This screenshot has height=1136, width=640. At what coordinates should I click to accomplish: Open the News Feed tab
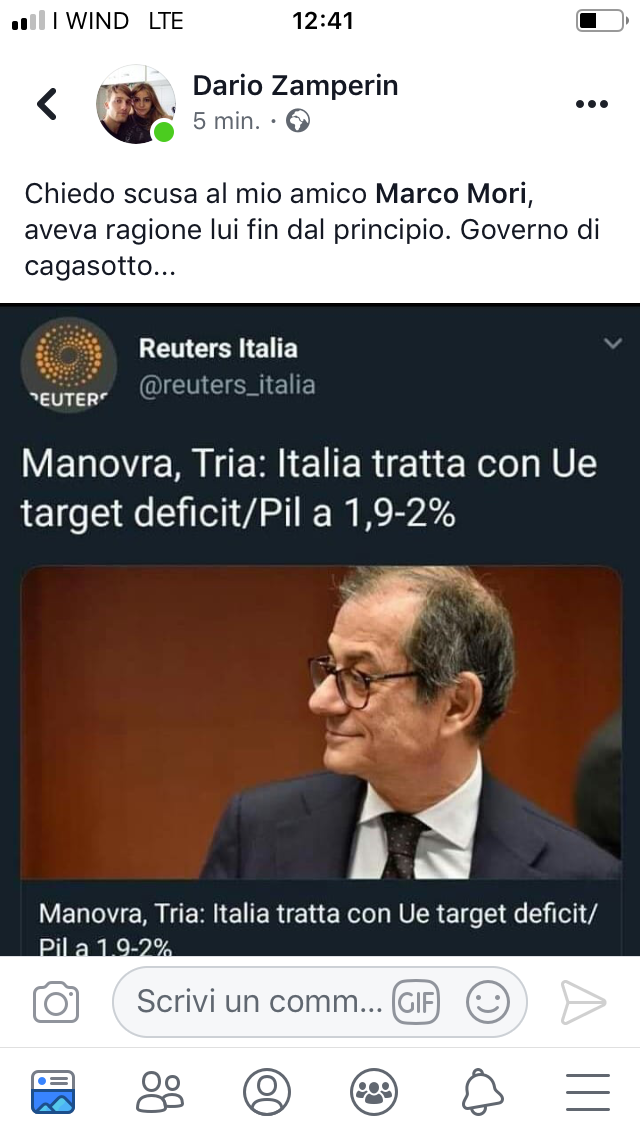[x=53, y=1092]
